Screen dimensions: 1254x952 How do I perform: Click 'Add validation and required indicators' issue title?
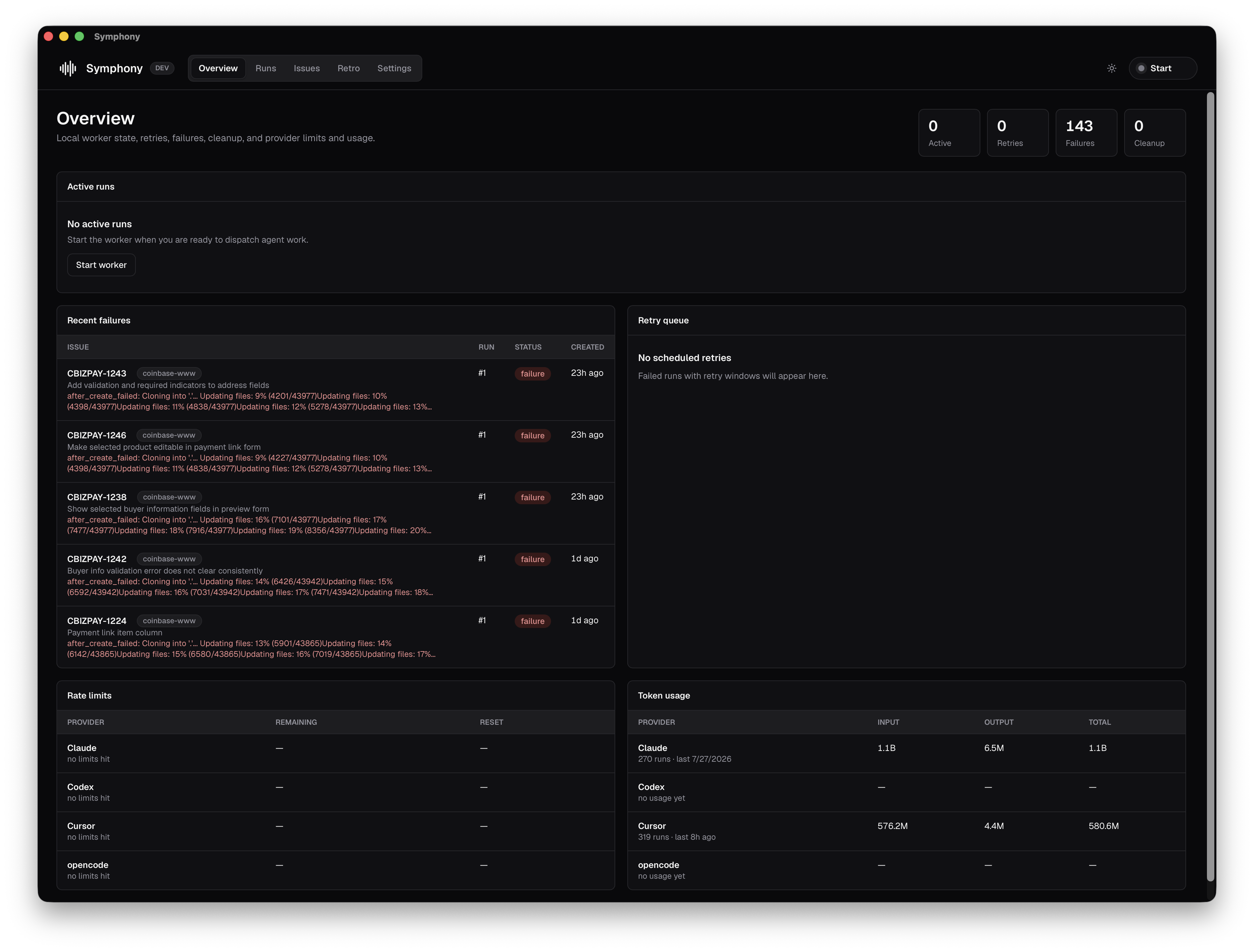click(x=168, y=385)
